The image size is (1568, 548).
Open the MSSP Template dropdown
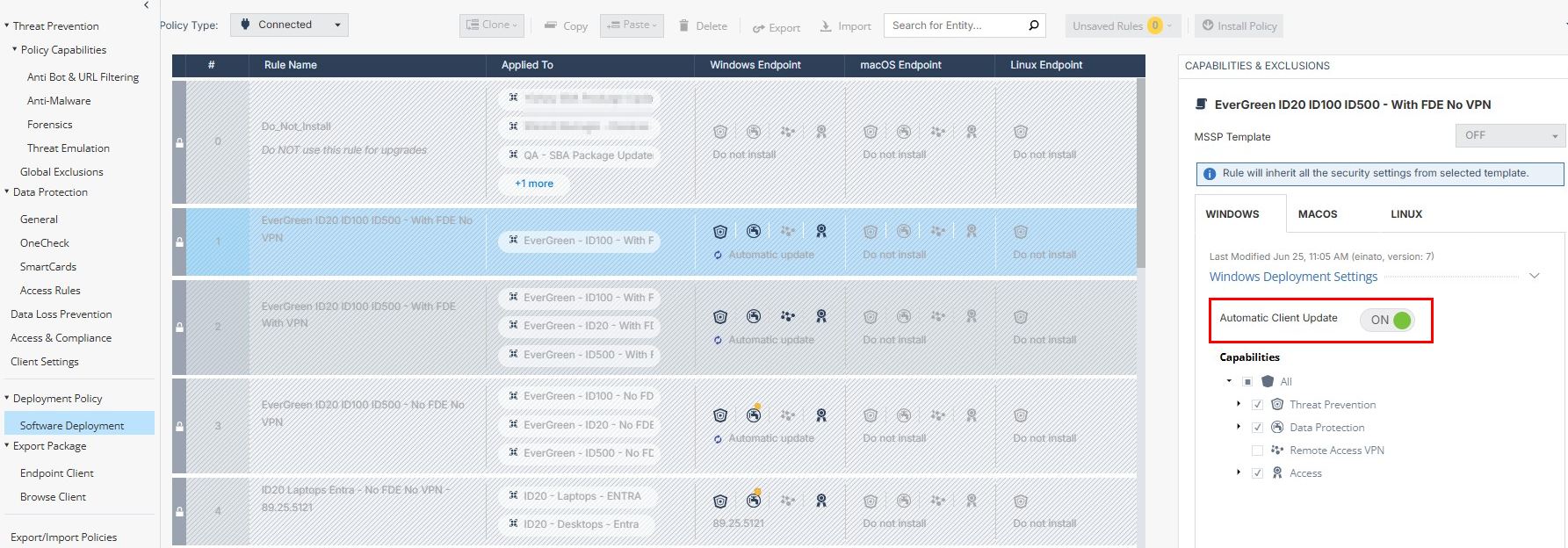pyautogui.click(x=1510, y=135)
